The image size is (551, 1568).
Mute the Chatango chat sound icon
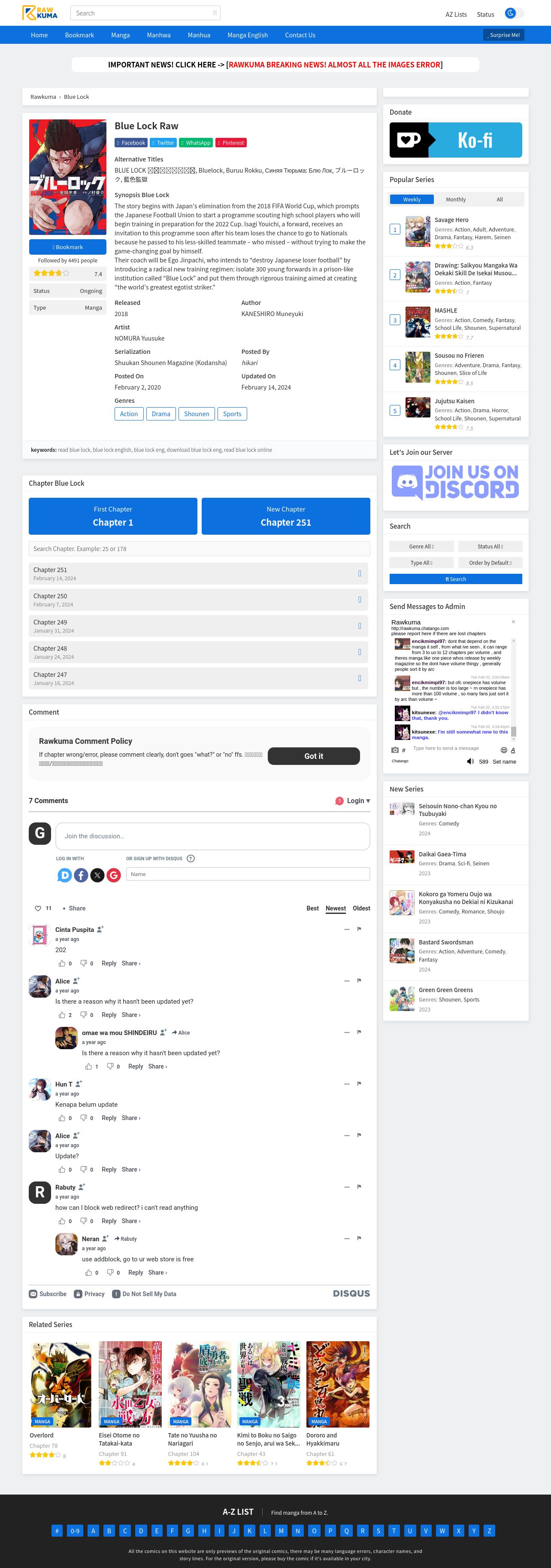[x=470, y=761]
